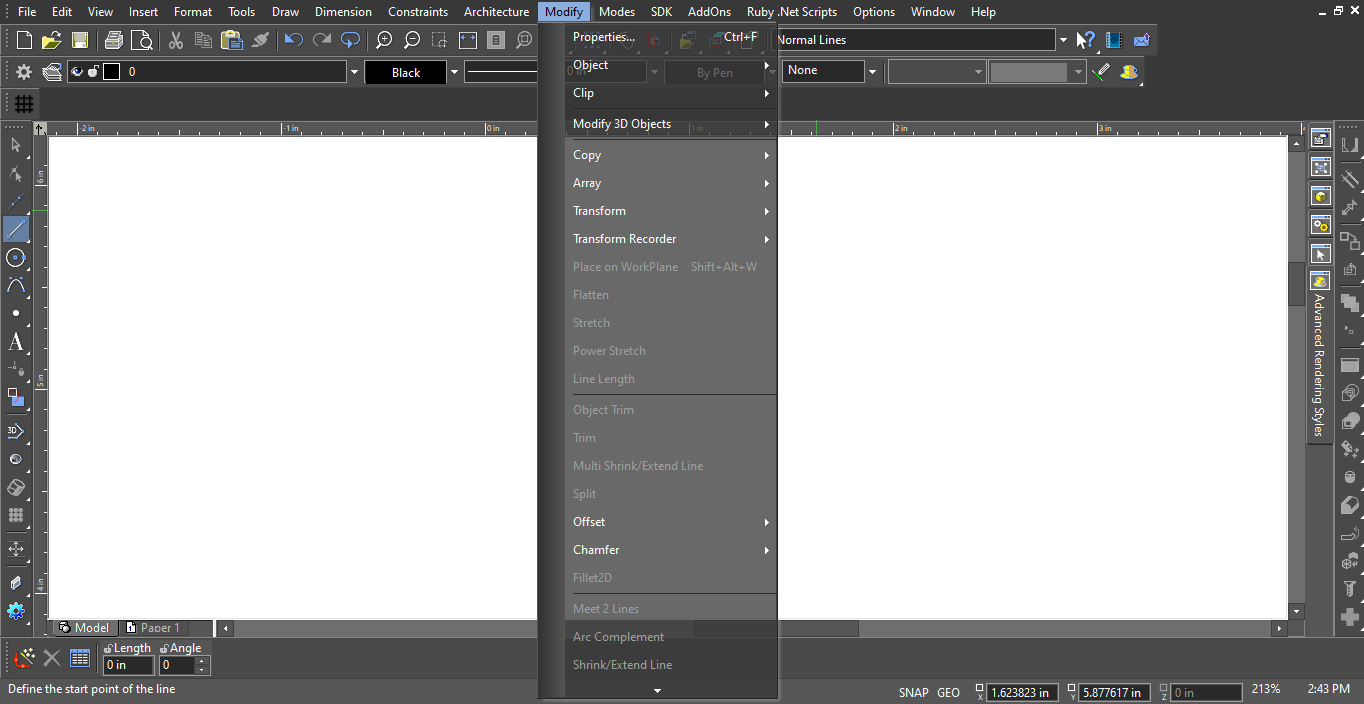The height and width of the screenshot is (704, 1364).
Task: Redo the last undone action
Action: tap(322, 40)
